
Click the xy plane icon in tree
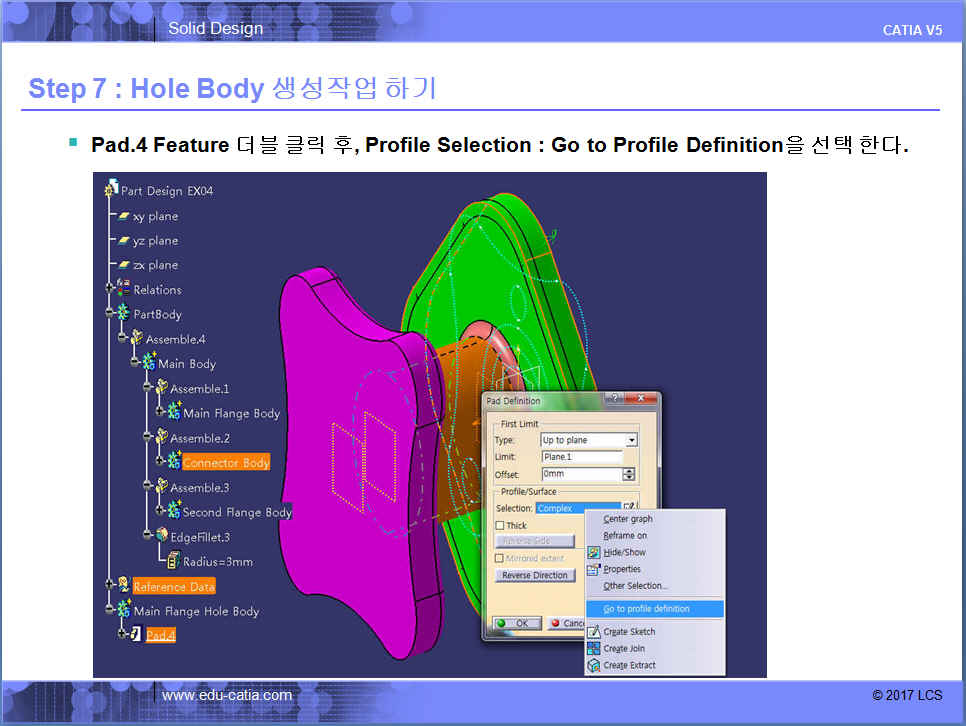(124, 216)
